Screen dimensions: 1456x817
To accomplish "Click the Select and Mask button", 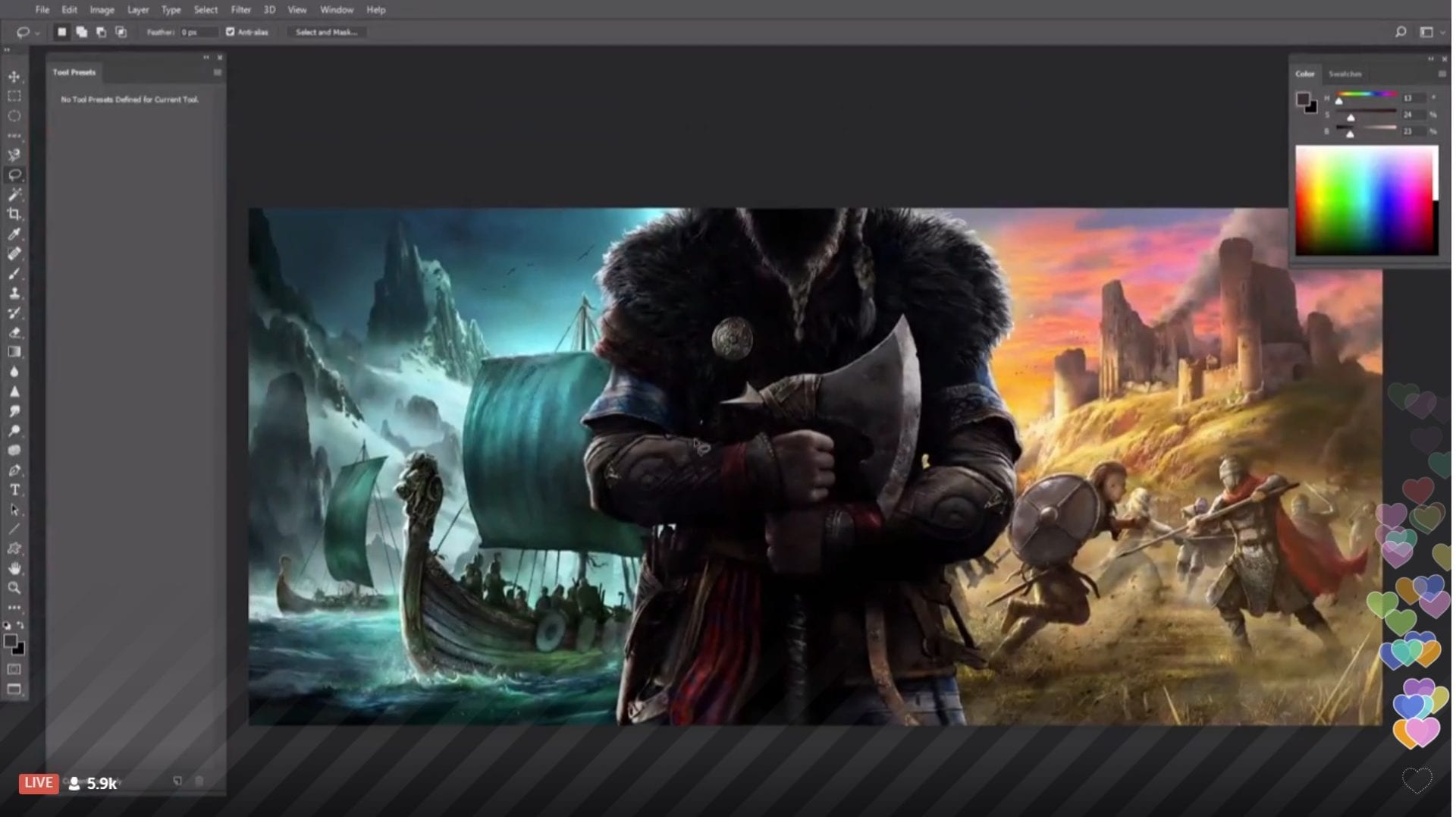I will [x=326, y=32].
